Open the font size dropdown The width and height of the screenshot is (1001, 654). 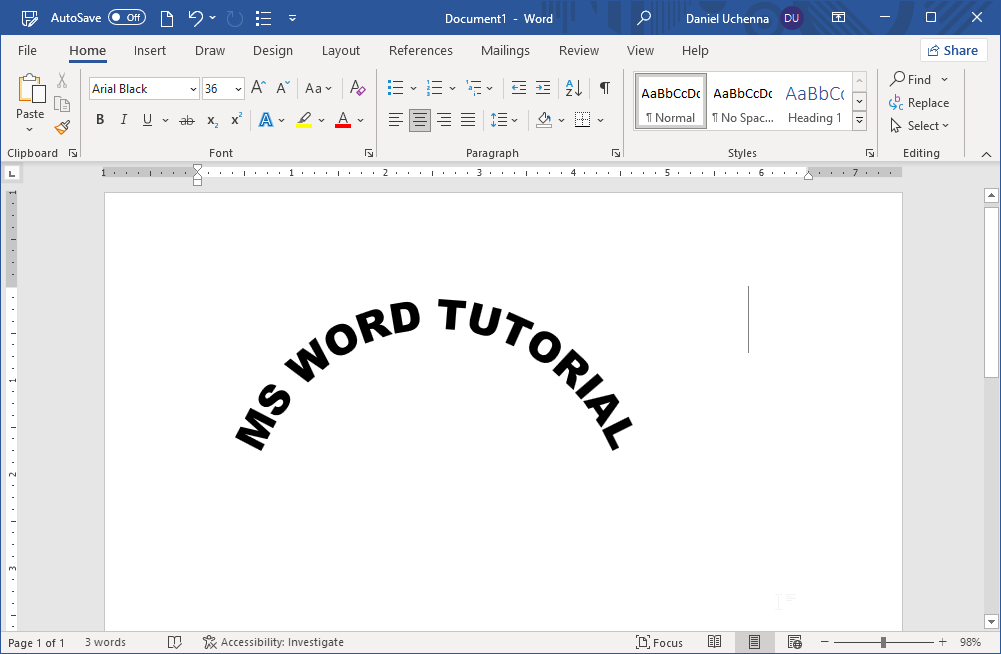(237, 88)
